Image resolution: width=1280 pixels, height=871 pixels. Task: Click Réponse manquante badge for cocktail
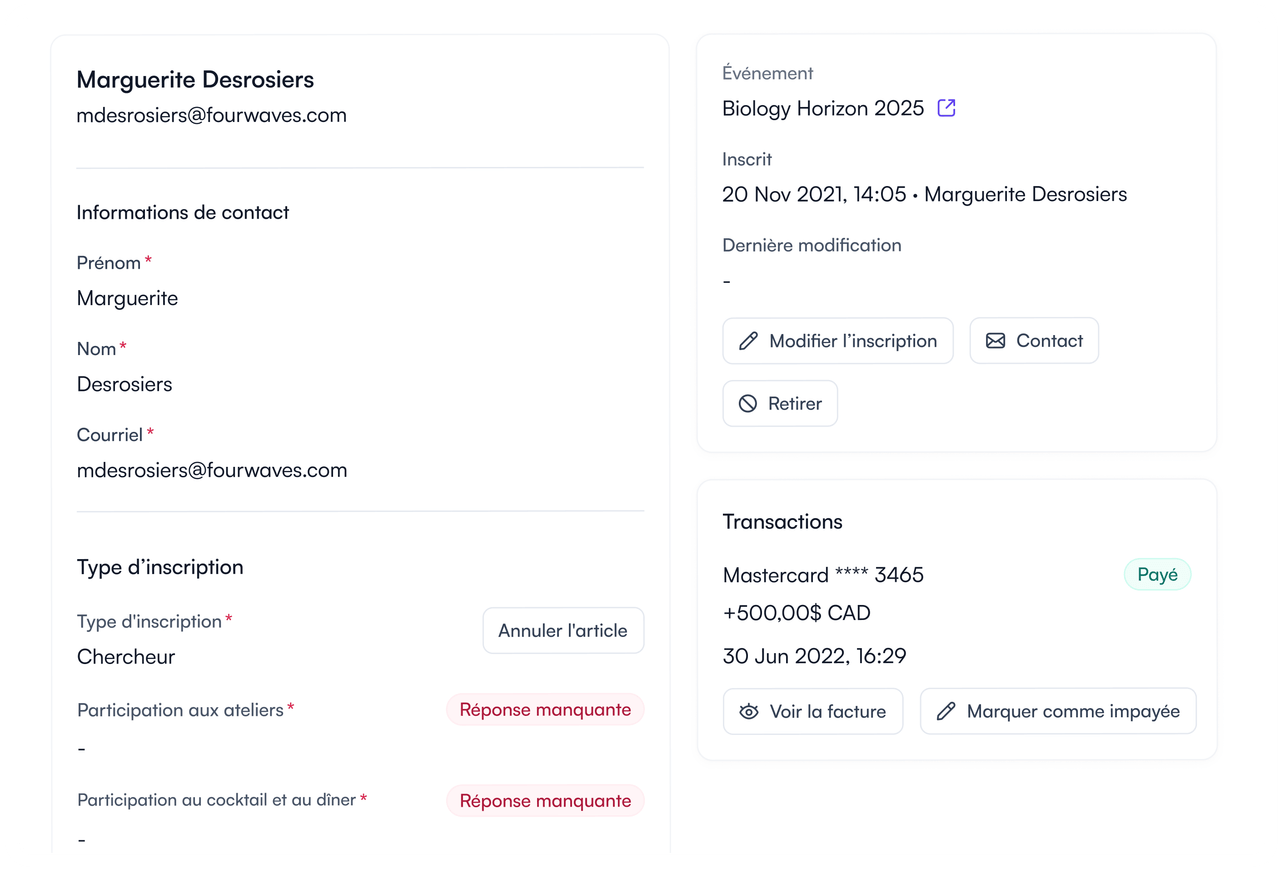pyautogui.click(x=545, y=801)
